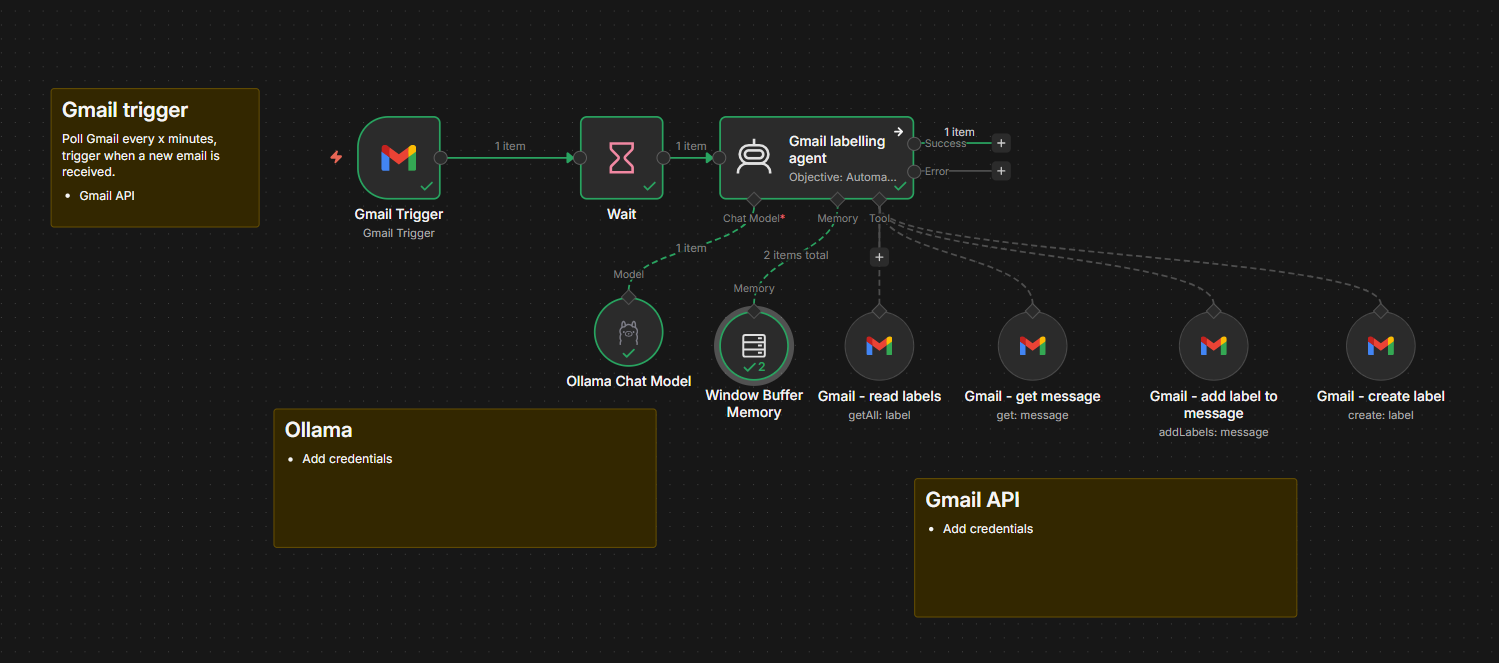1499x663 pixels.
Task: Click the Wait node output connector
Action: coord(663,157)
